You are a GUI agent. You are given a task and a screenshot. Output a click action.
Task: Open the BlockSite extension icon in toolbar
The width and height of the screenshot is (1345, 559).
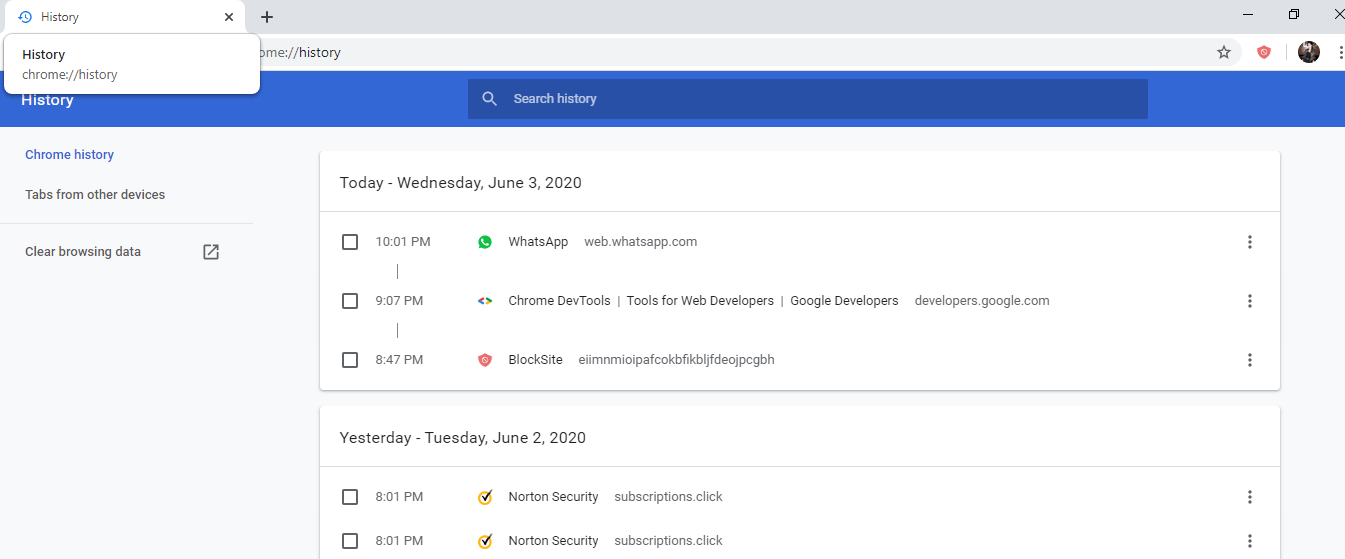pyautogui.click(x=1264, y=52)
